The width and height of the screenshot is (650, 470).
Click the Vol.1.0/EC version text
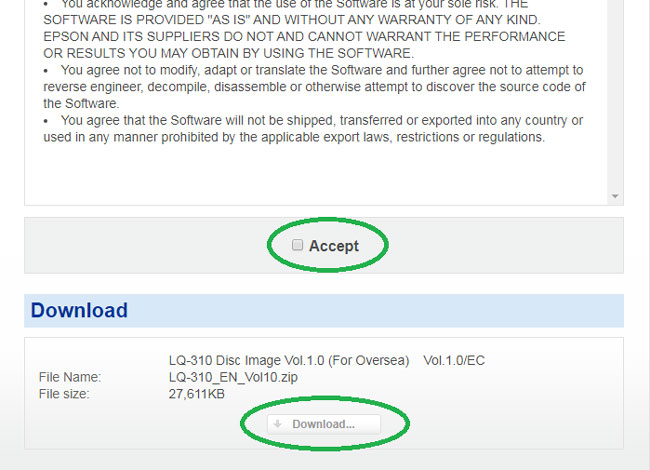tap(454, 360)
